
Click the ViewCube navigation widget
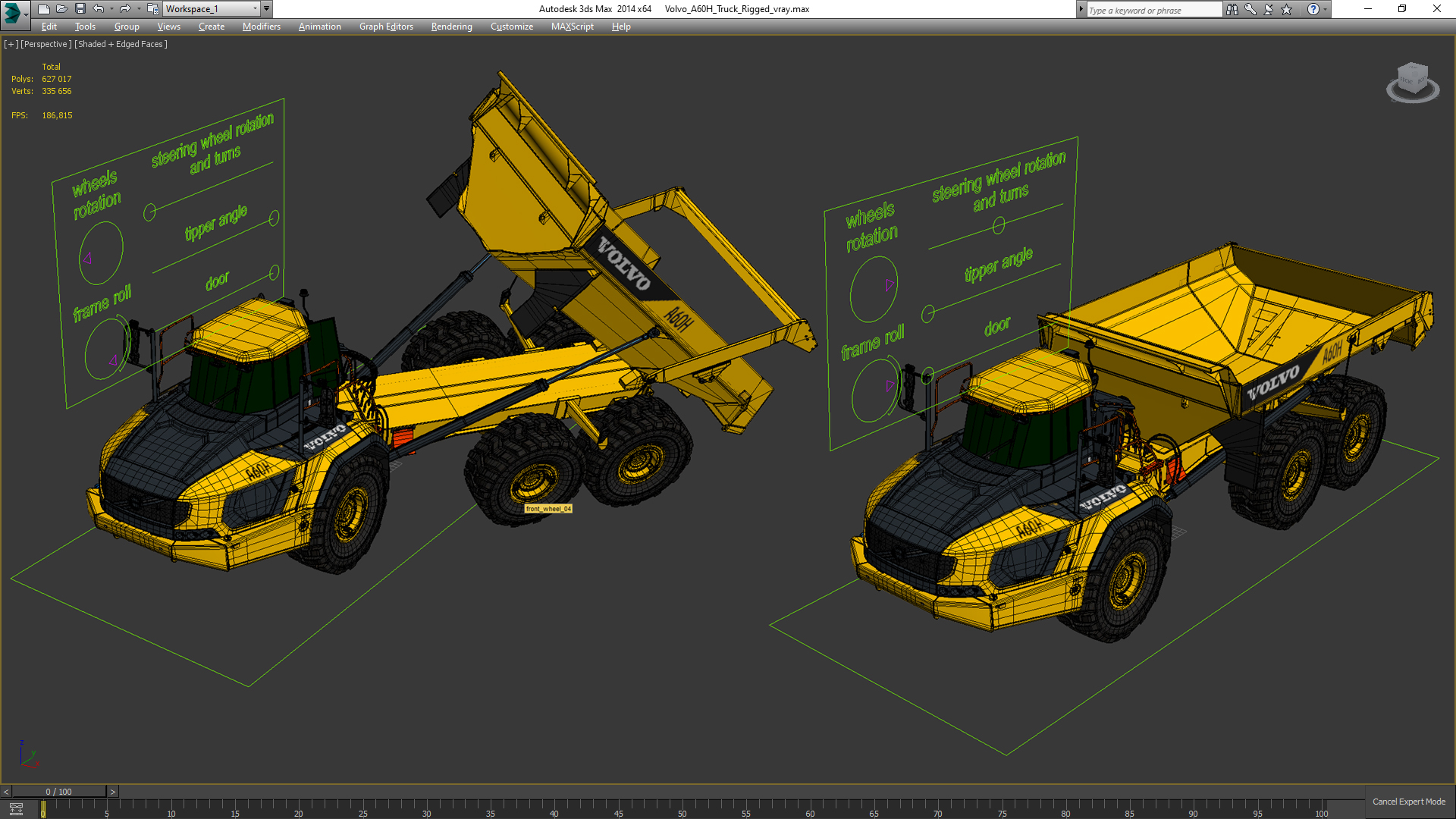pos(1412,82)
